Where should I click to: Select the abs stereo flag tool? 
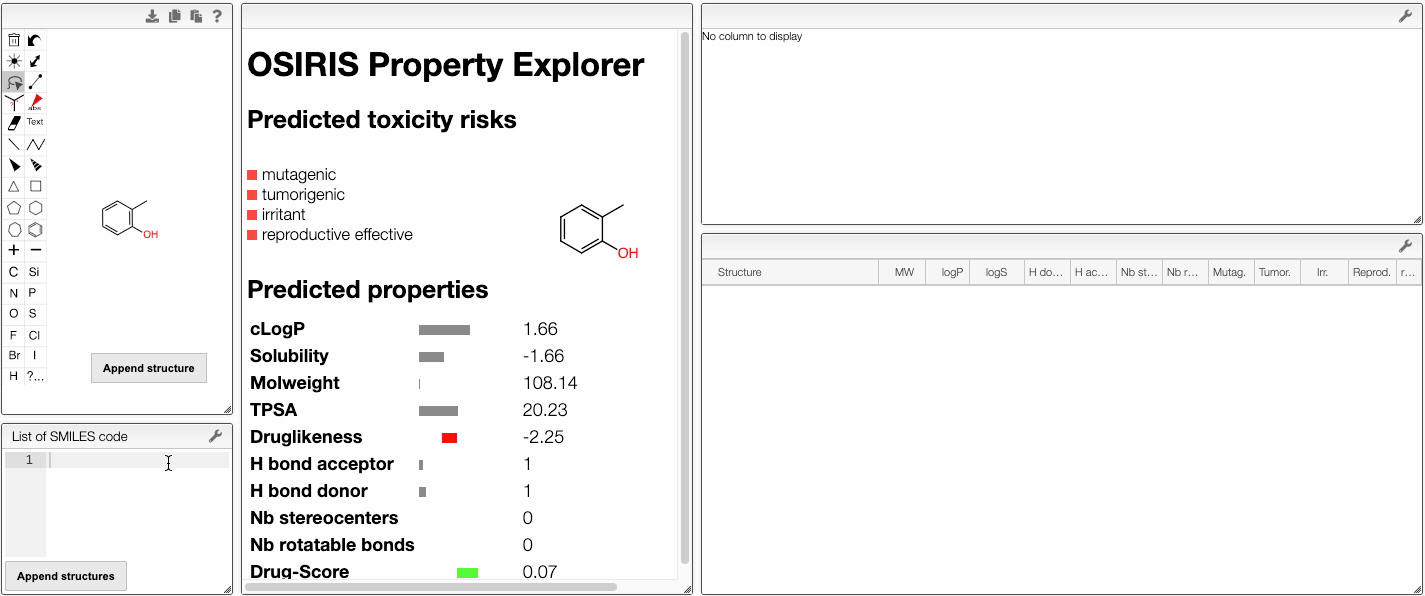[35, 103]
